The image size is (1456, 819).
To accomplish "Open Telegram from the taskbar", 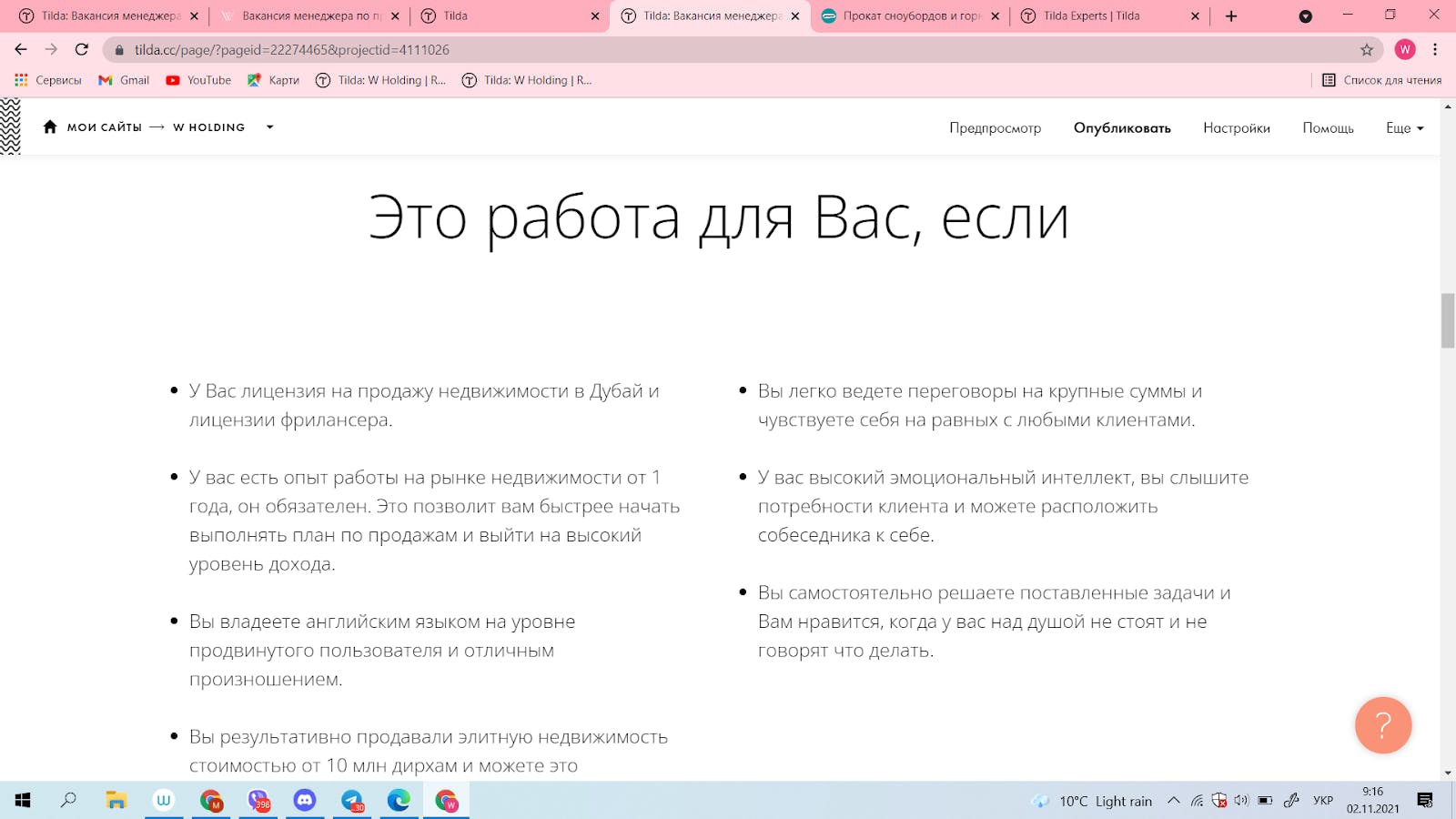I will coord(352,801).
